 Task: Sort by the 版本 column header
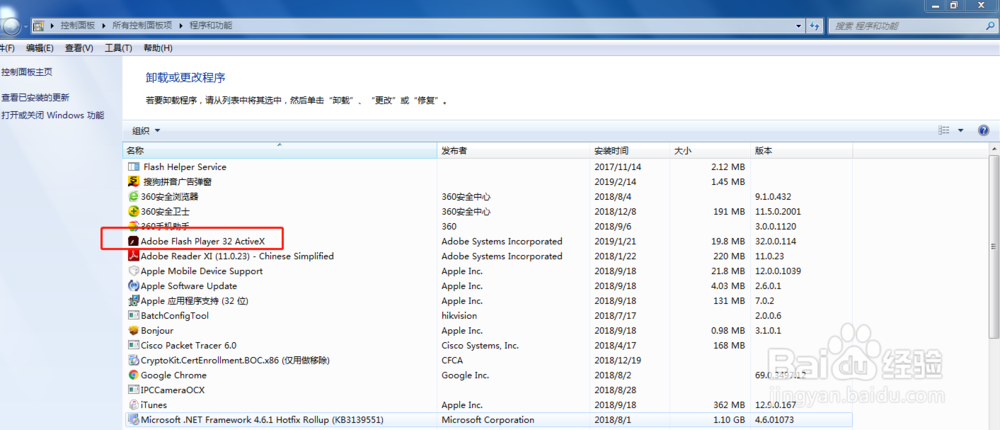(802, 151)
